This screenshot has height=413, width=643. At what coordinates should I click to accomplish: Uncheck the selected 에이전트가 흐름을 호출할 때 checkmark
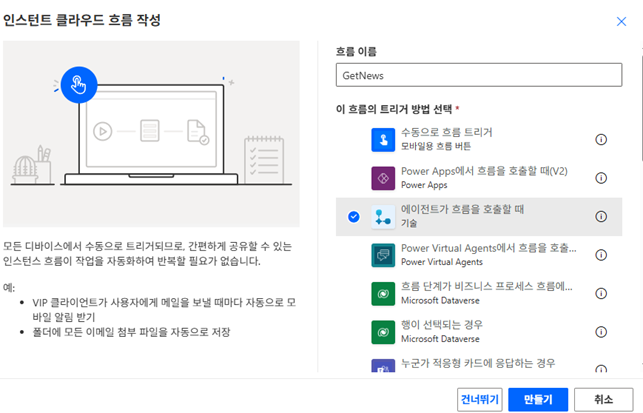coord(353,216)
